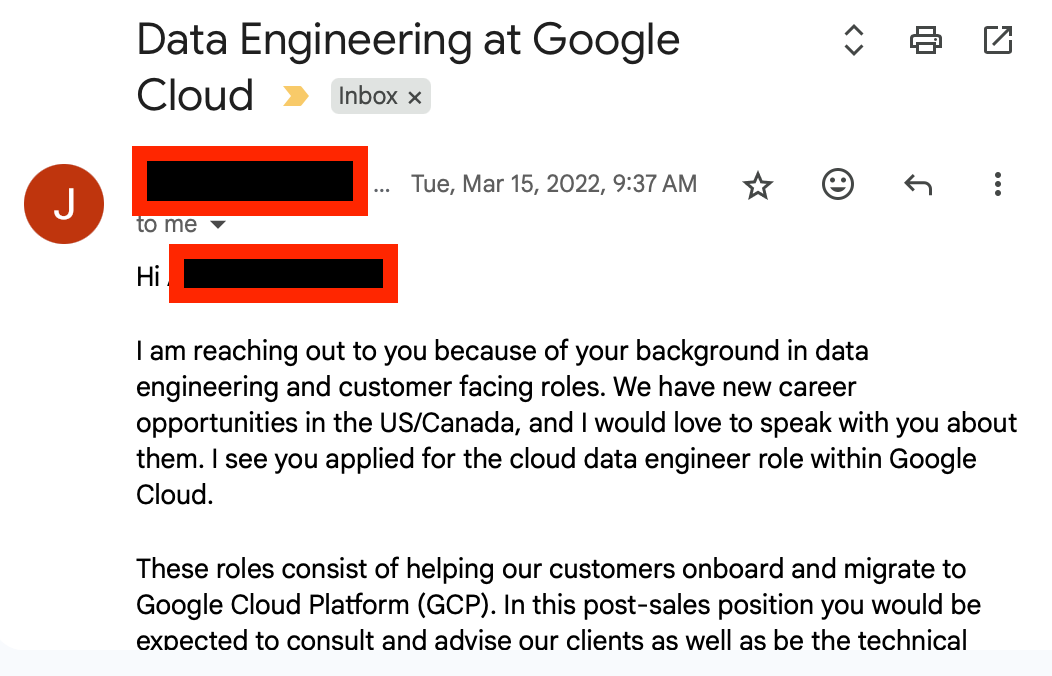Click the "Hi" greeting word

[x=148, y=276]
